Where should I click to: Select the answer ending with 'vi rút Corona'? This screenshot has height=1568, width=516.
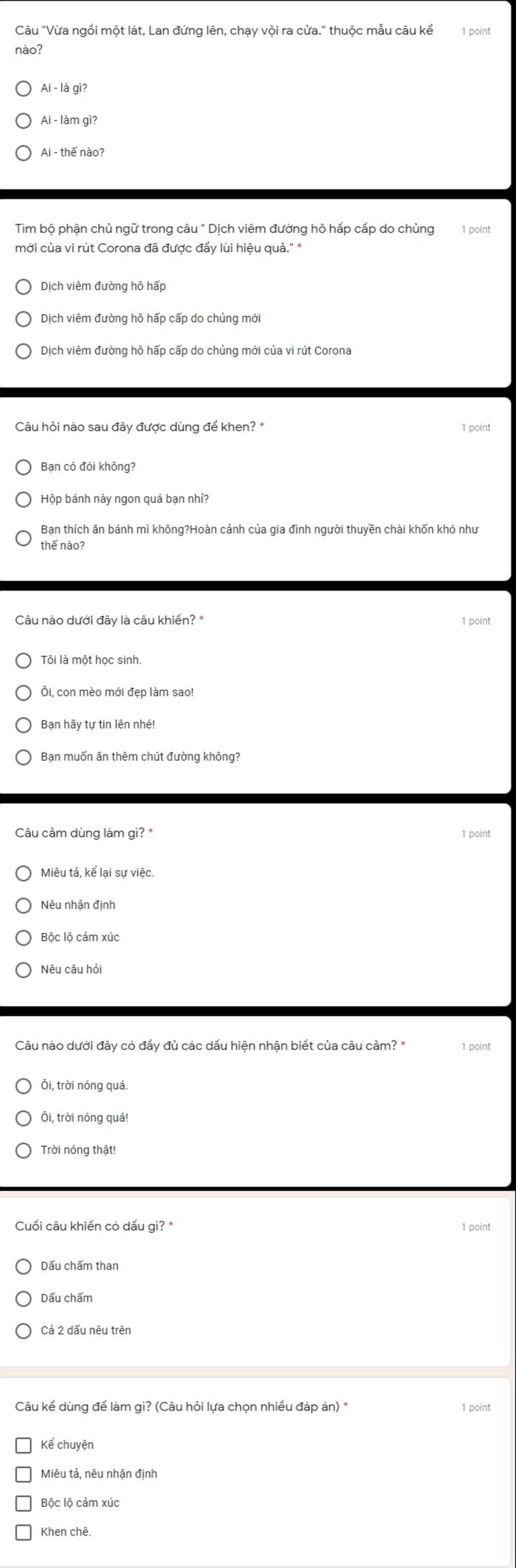23,351
